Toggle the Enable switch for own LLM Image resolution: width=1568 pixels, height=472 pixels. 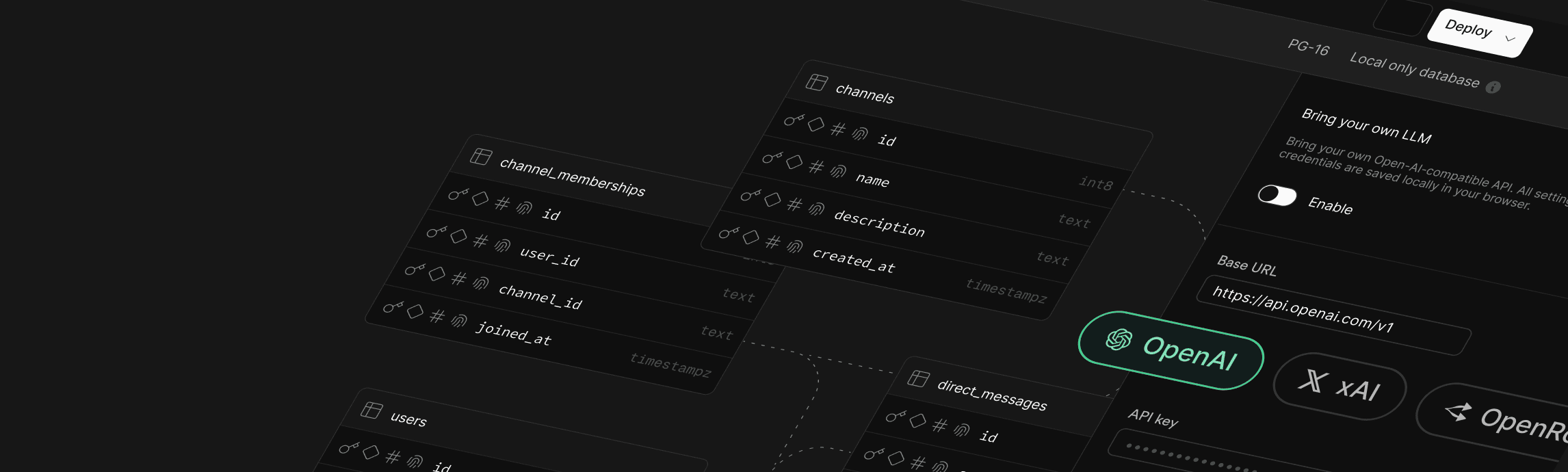coord(1277,195)
